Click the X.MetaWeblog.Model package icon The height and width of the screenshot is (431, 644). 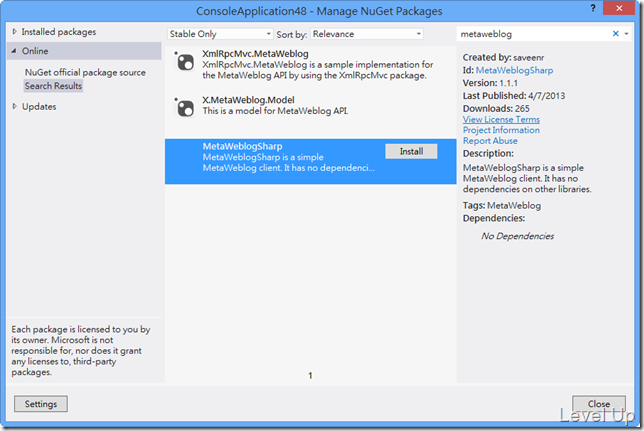tap(185, 108)
